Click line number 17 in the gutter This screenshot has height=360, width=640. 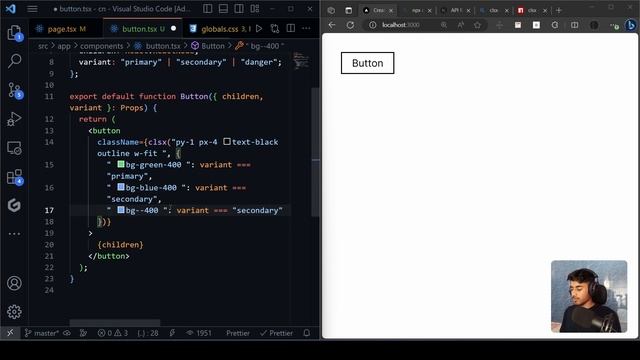point(49,210)
